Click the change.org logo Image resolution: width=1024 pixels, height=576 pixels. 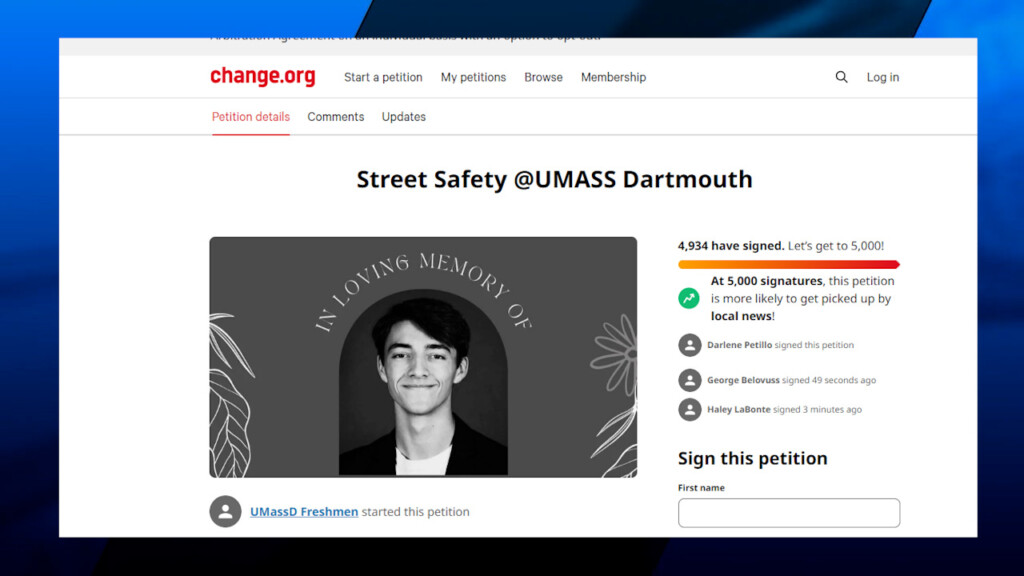point(262,77)
